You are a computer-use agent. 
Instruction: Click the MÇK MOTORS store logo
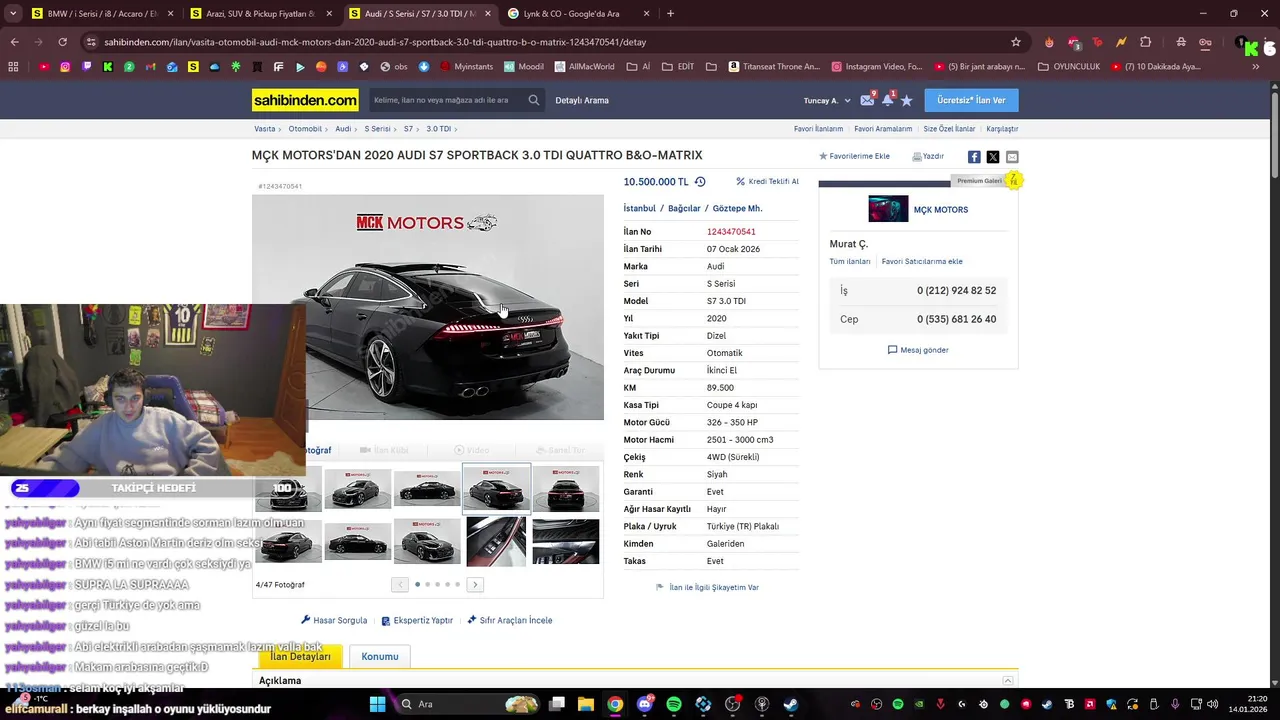coord(888,209)
